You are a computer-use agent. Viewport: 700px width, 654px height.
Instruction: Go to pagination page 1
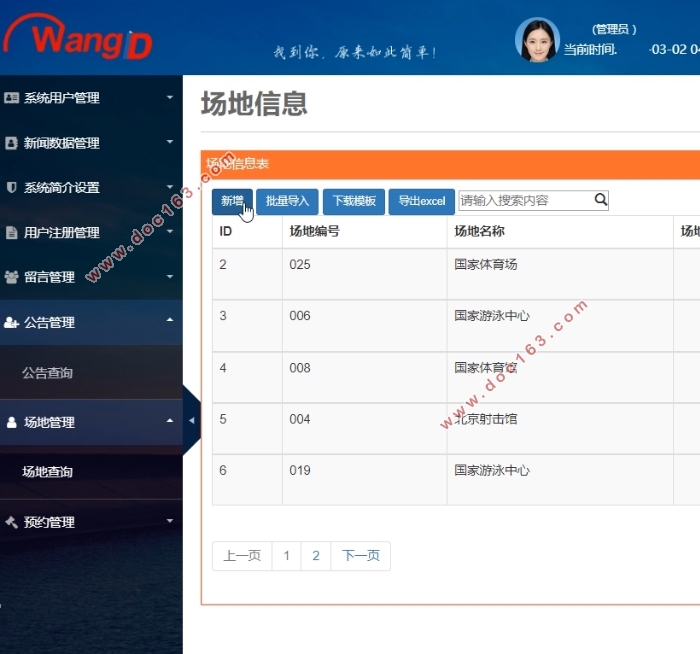click(x=287, y=556)
